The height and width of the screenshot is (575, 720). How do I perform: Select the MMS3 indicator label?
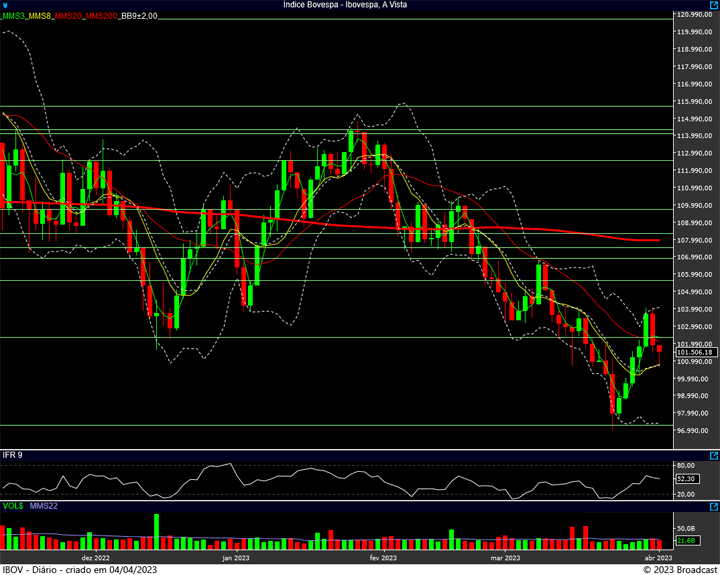pyautogui.click(x=13, y=16)
